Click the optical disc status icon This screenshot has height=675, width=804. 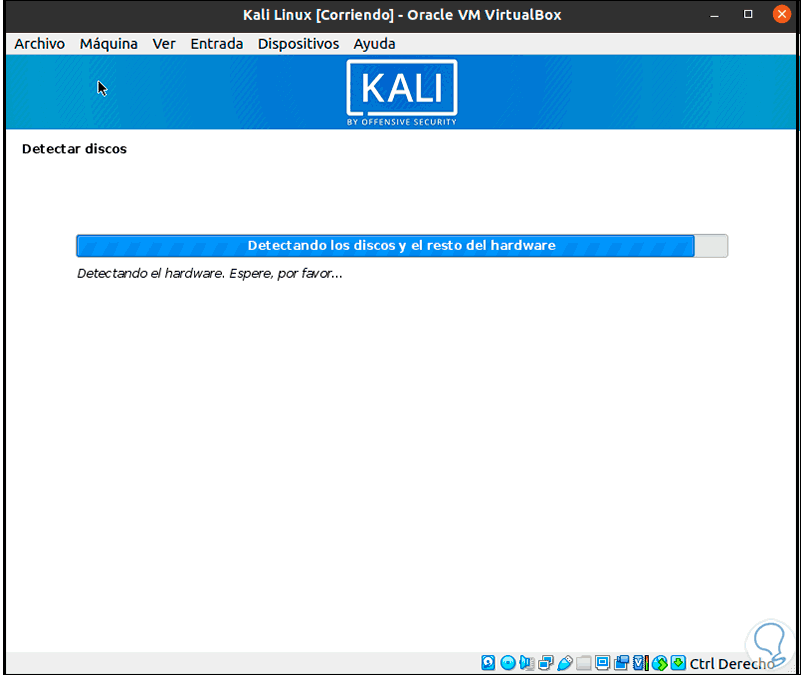tap(508, 663)
